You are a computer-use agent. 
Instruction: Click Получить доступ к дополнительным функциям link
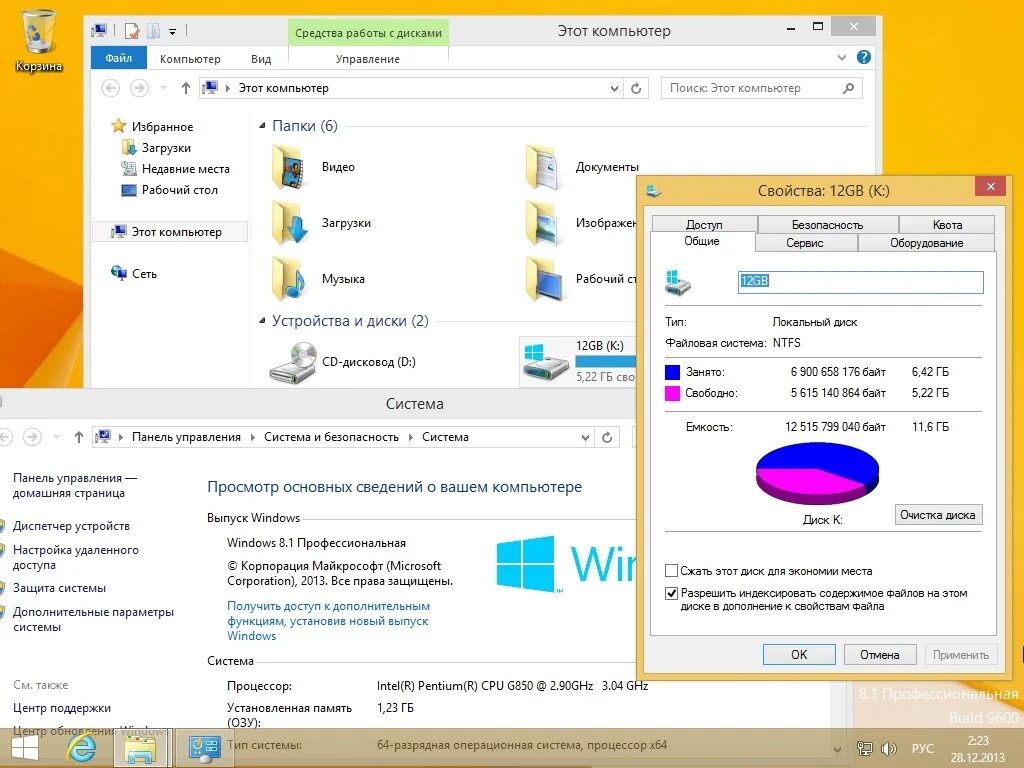click(x=328, y=620)
